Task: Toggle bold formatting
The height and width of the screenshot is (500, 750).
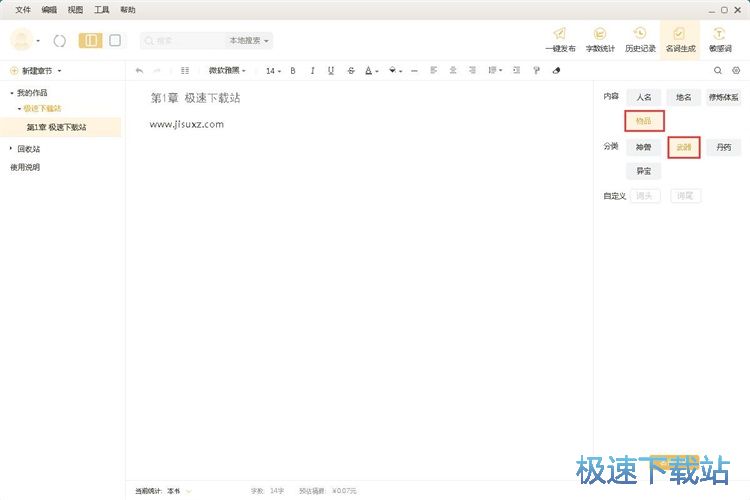Action: [293, 71]
